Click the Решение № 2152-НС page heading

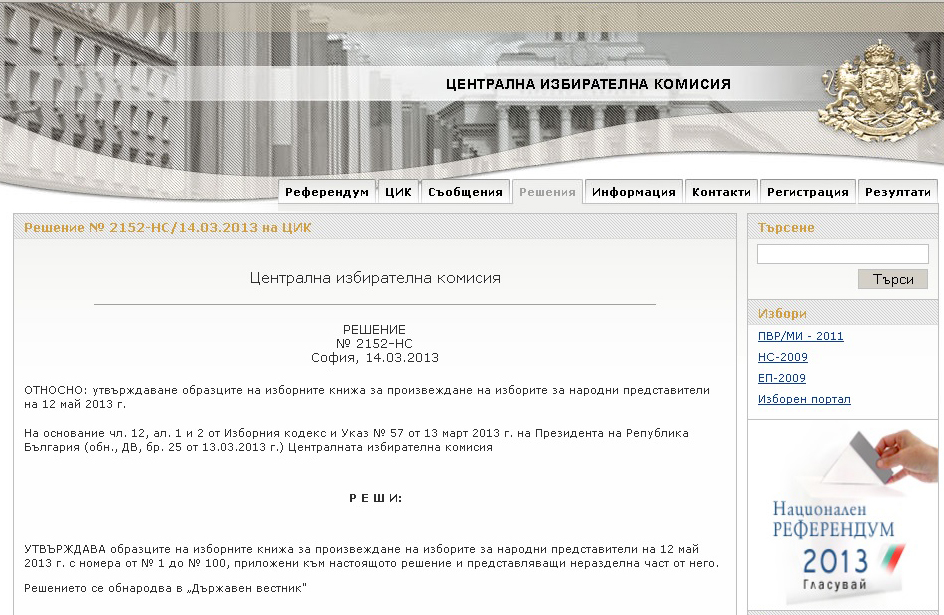[x=167, y=227]
